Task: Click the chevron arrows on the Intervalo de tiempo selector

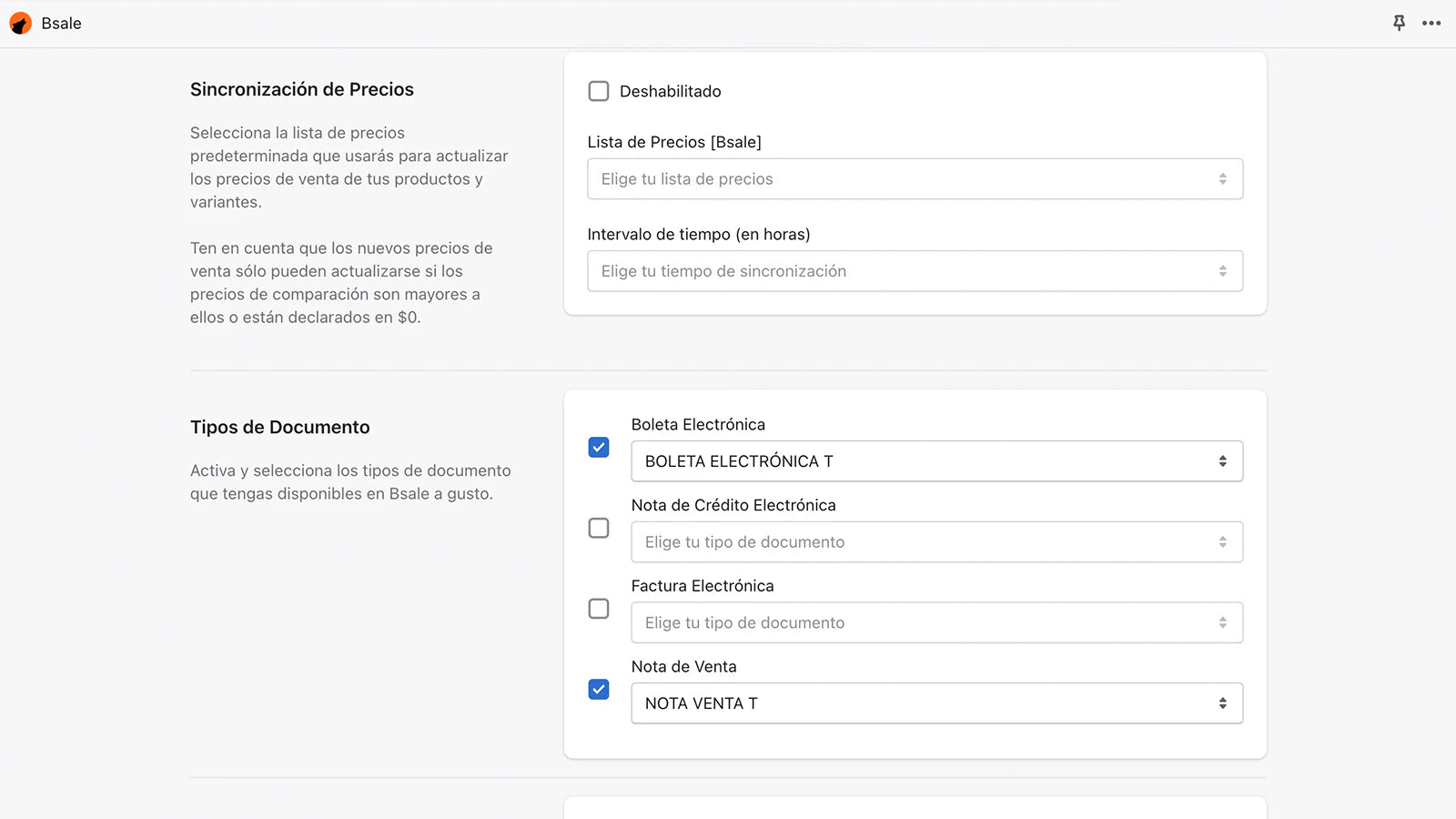Action: pyautogui.click(x=1224, y=270)
